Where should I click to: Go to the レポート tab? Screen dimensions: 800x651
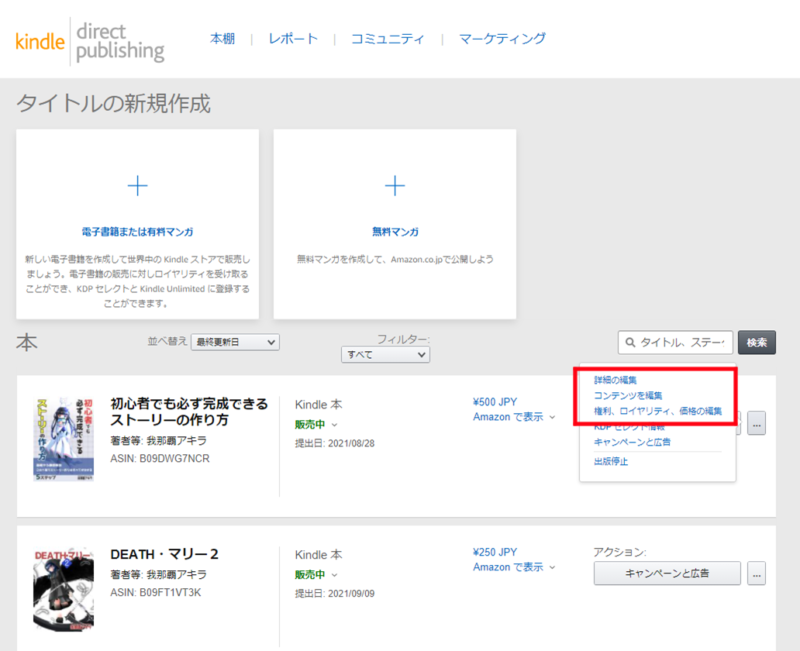(x=293, y=39)
